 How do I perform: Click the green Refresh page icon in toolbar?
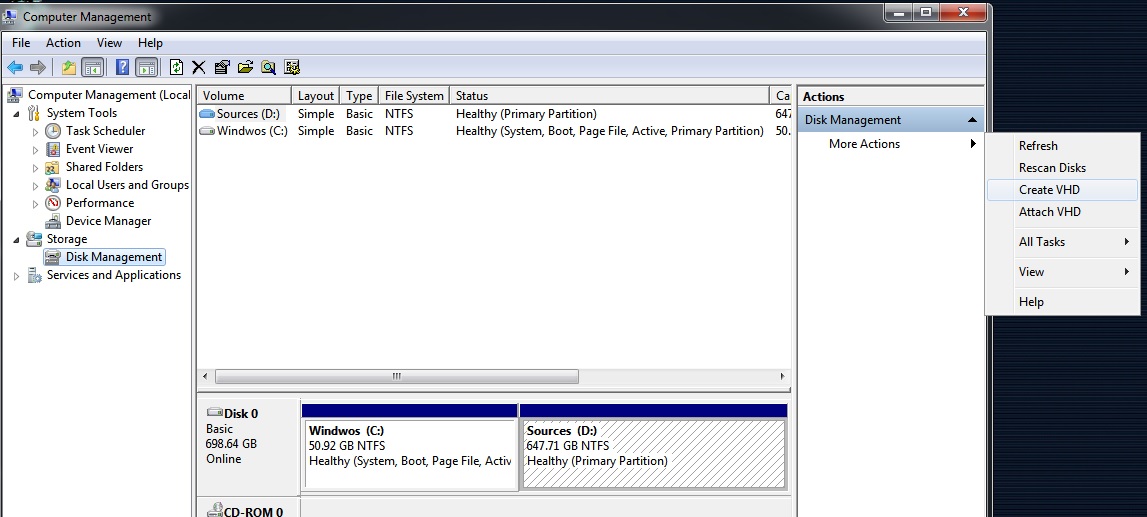(x=176, y=67)
